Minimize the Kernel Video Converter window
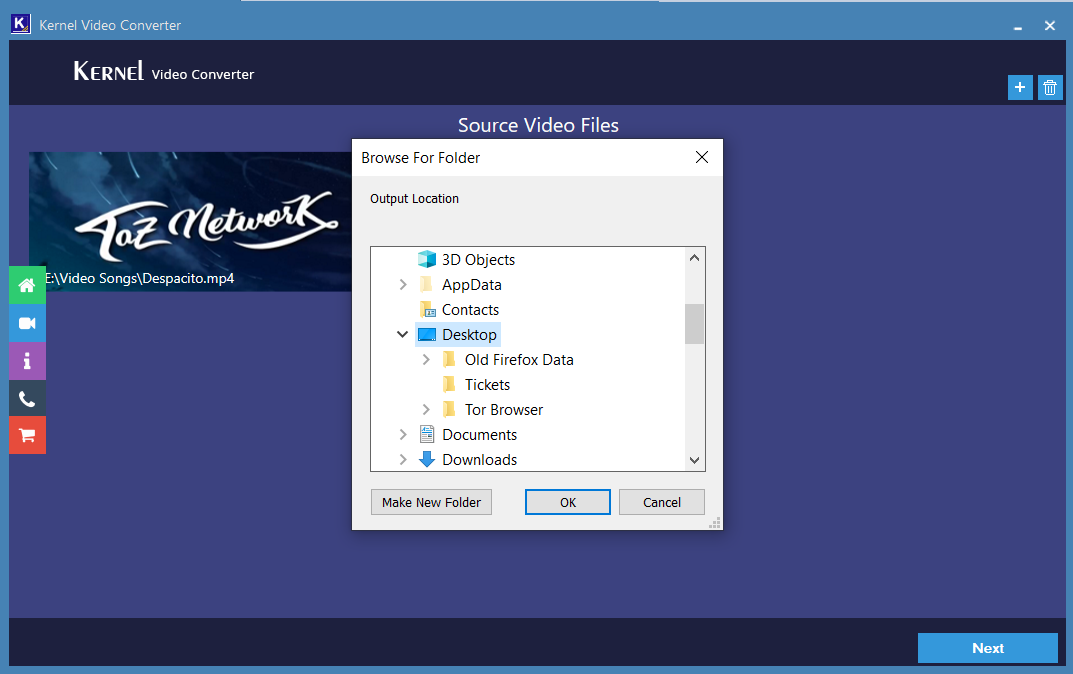The image size is (1073, 674). [1018, 26]
